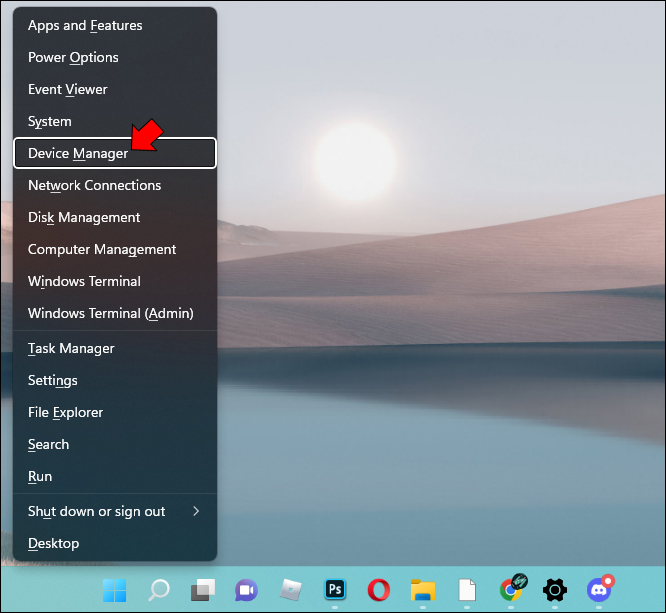Open Power Options from the menu

(x=115, y=57)
